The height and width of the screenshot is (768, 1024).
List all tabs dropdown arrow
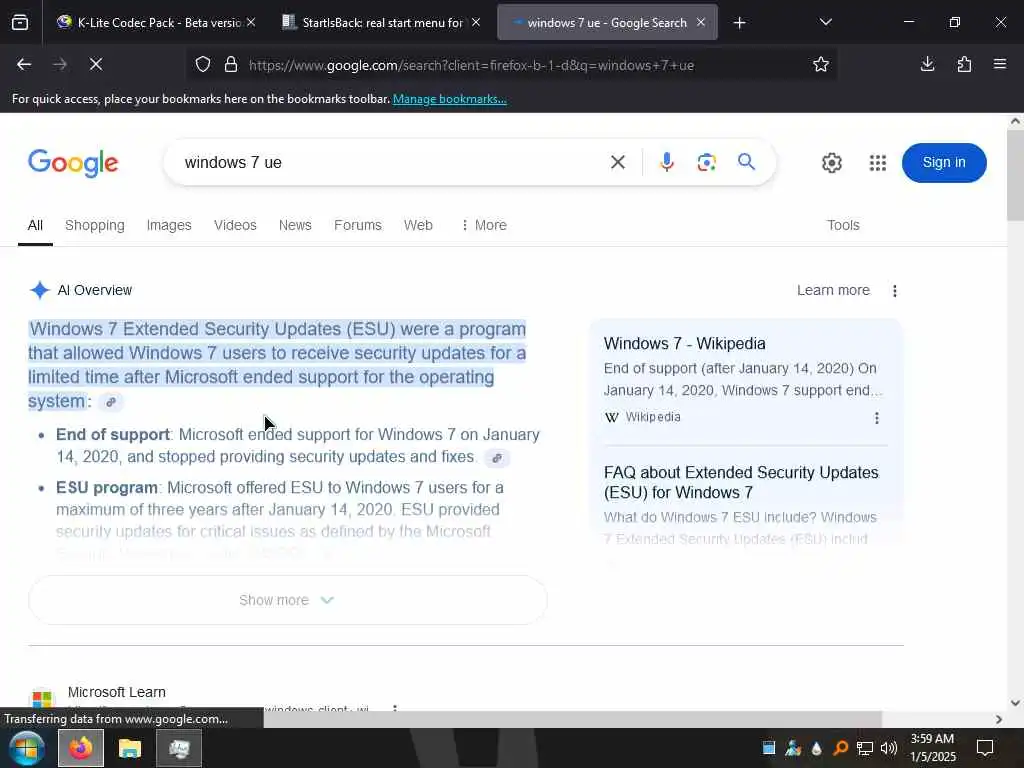pyautogui.click(x=825, y=23)
